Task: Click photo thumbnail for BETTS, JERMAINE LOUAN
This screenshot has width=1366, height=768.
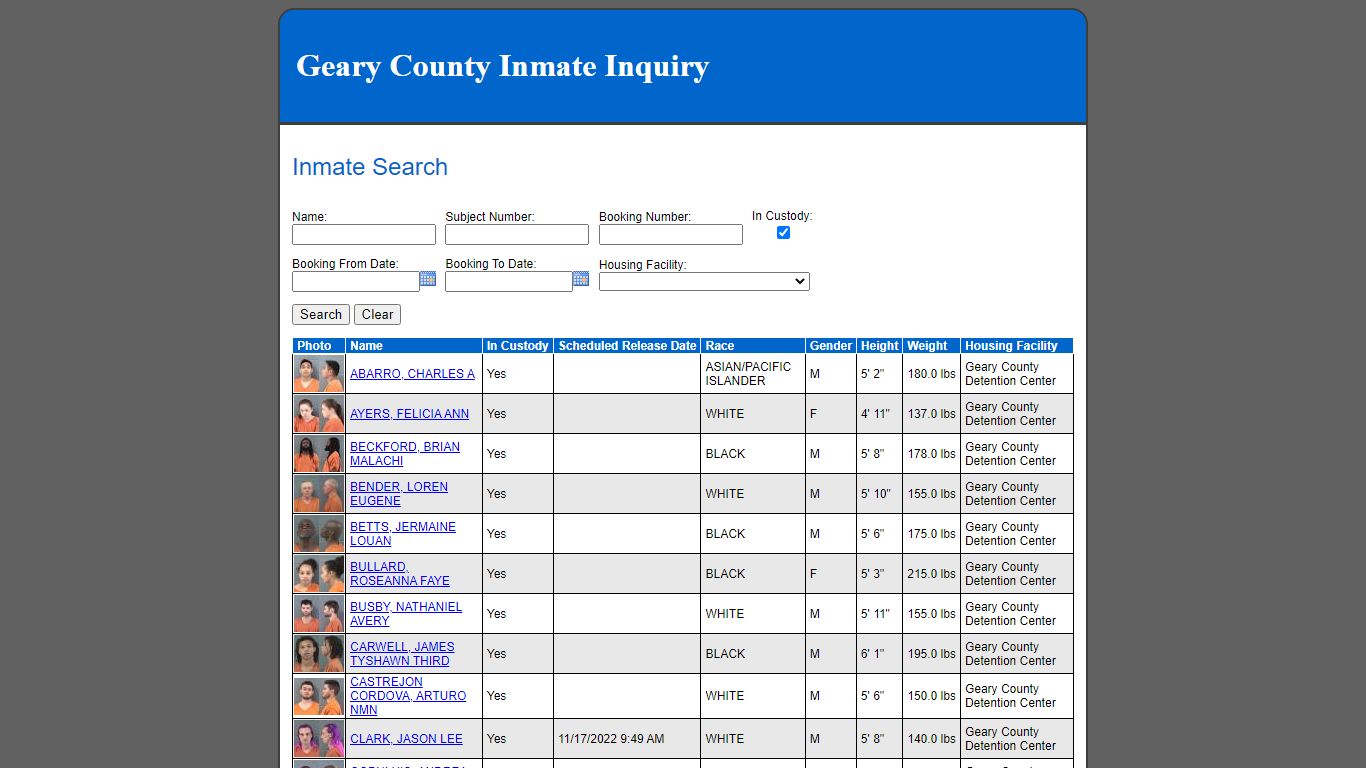Action: coord(319,534)
